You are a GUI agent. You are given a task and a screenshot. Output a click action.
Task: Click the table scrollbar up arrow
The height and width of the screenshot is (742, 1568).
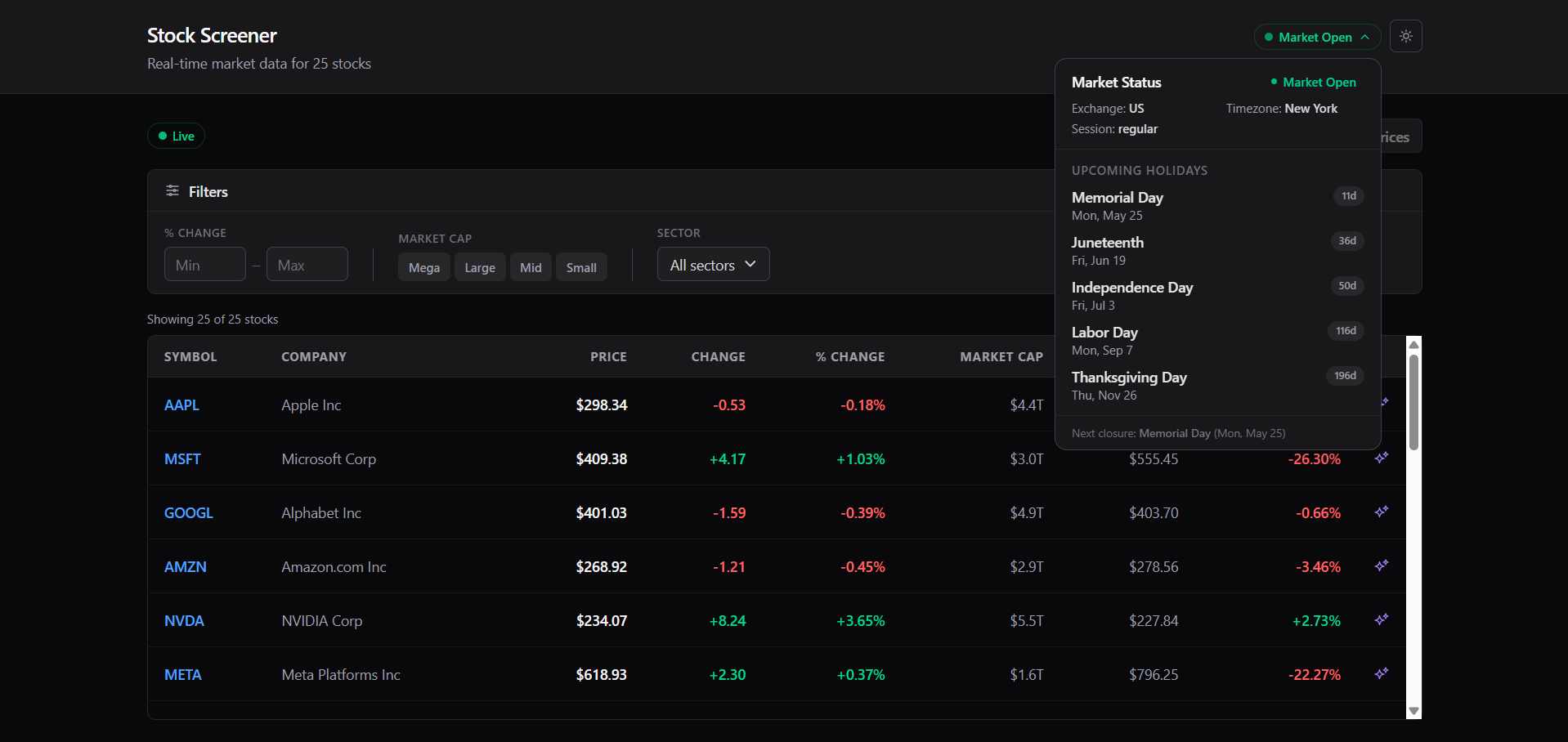(1413, 344)
